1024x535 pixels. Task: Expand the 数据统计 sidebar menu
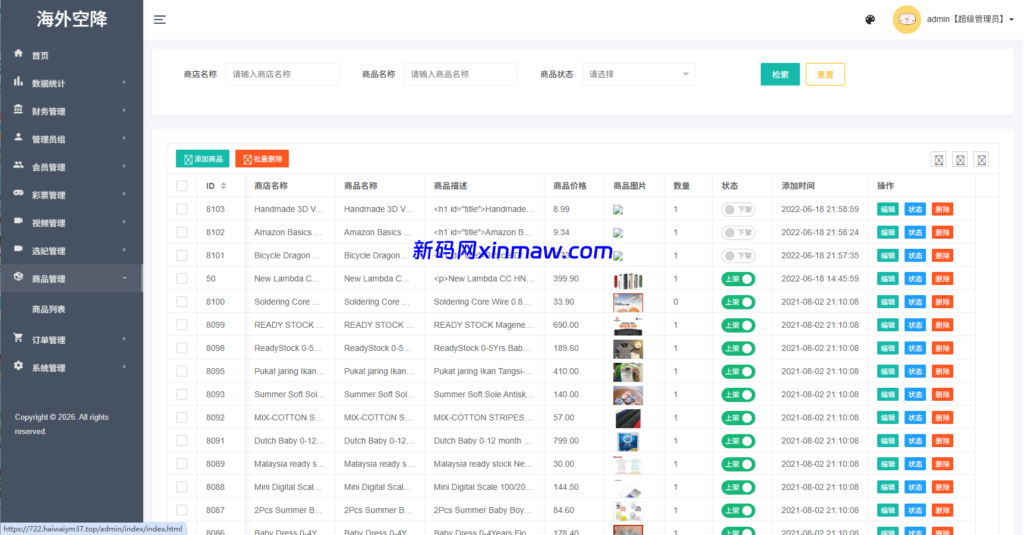click(71, 83)
